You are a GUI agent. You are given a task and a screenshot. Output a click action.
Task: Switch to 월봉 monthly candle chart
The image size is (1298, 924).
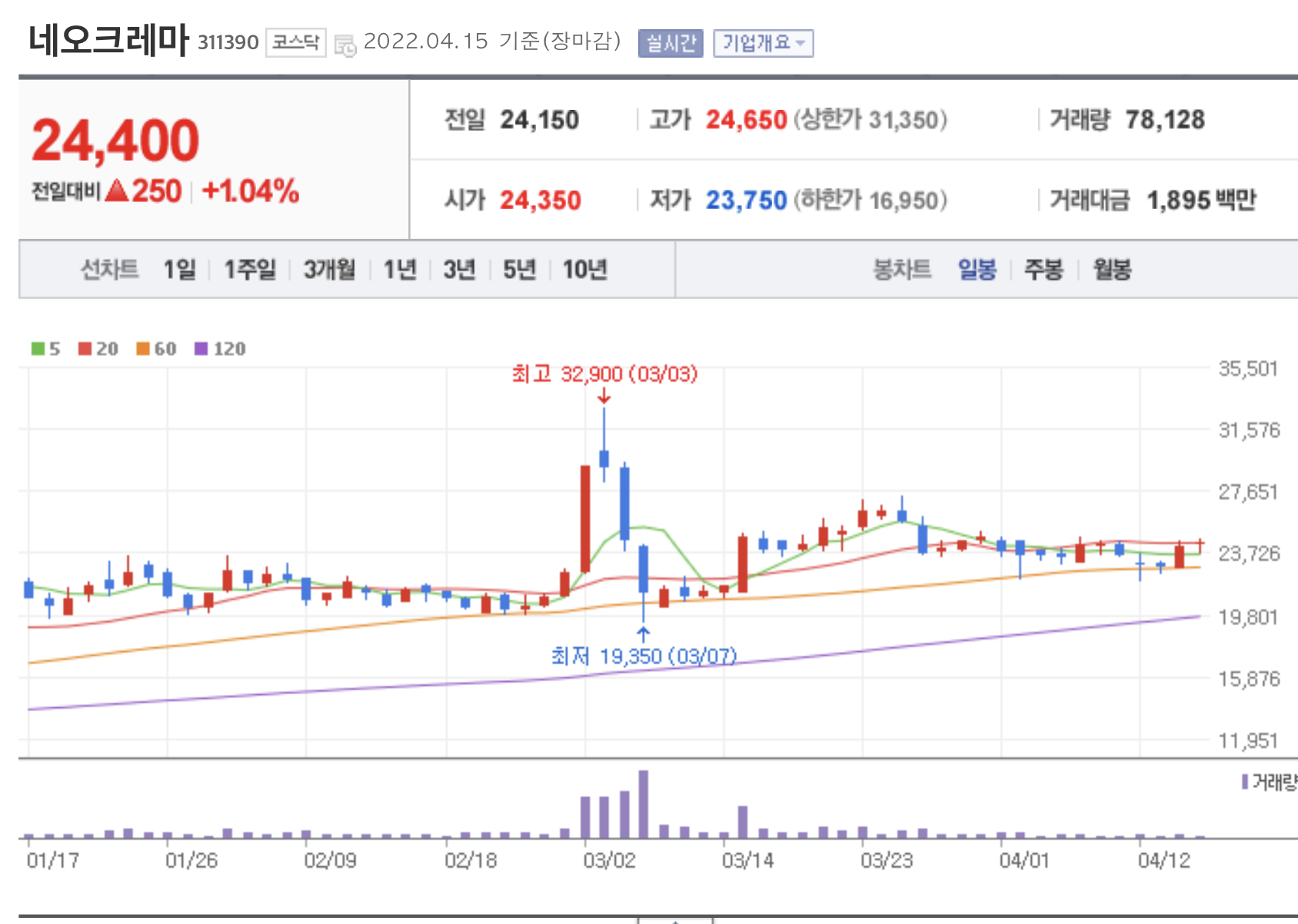pyautogui.click(x=1112, y=270)
